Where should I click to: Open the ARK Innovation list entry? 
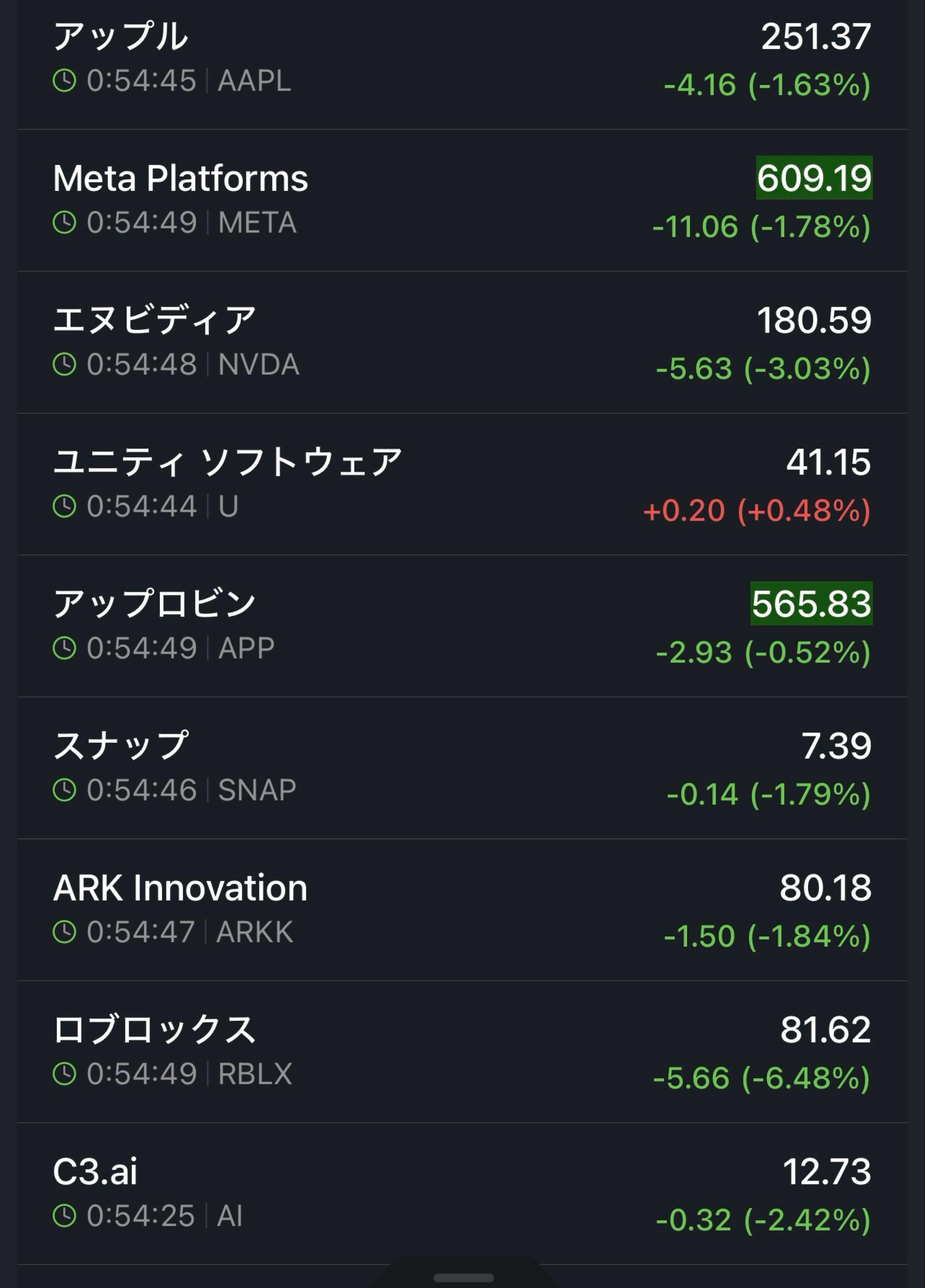[x=180, y=888]
